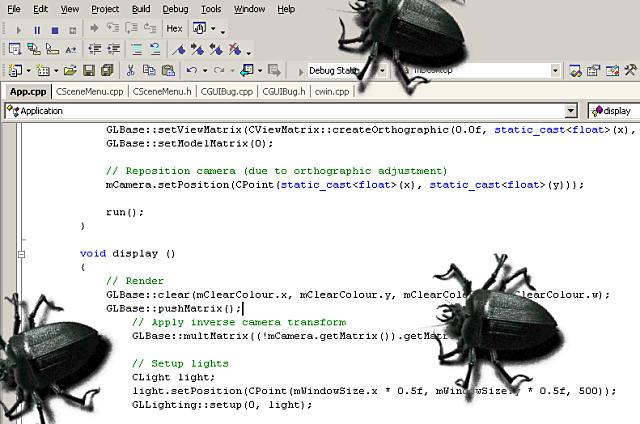This screenshot has width=640, height=424.
Task: Open the Tools menu
Action: [x=211, y=9]
